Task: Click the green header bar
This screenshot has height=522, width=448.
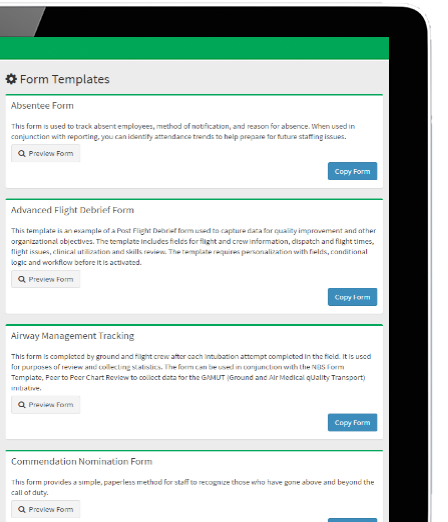Action: point(194,48)
